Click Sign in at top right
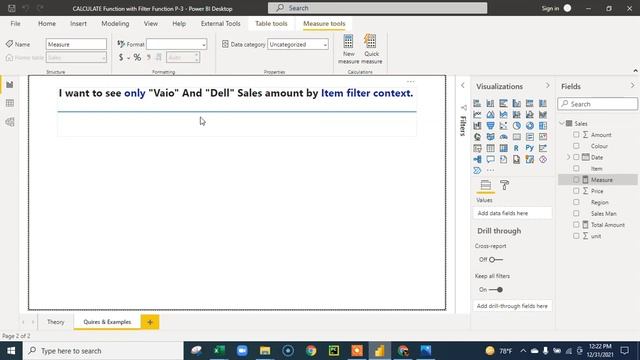Viewport: 640px width, 360px height. point(550,8)
